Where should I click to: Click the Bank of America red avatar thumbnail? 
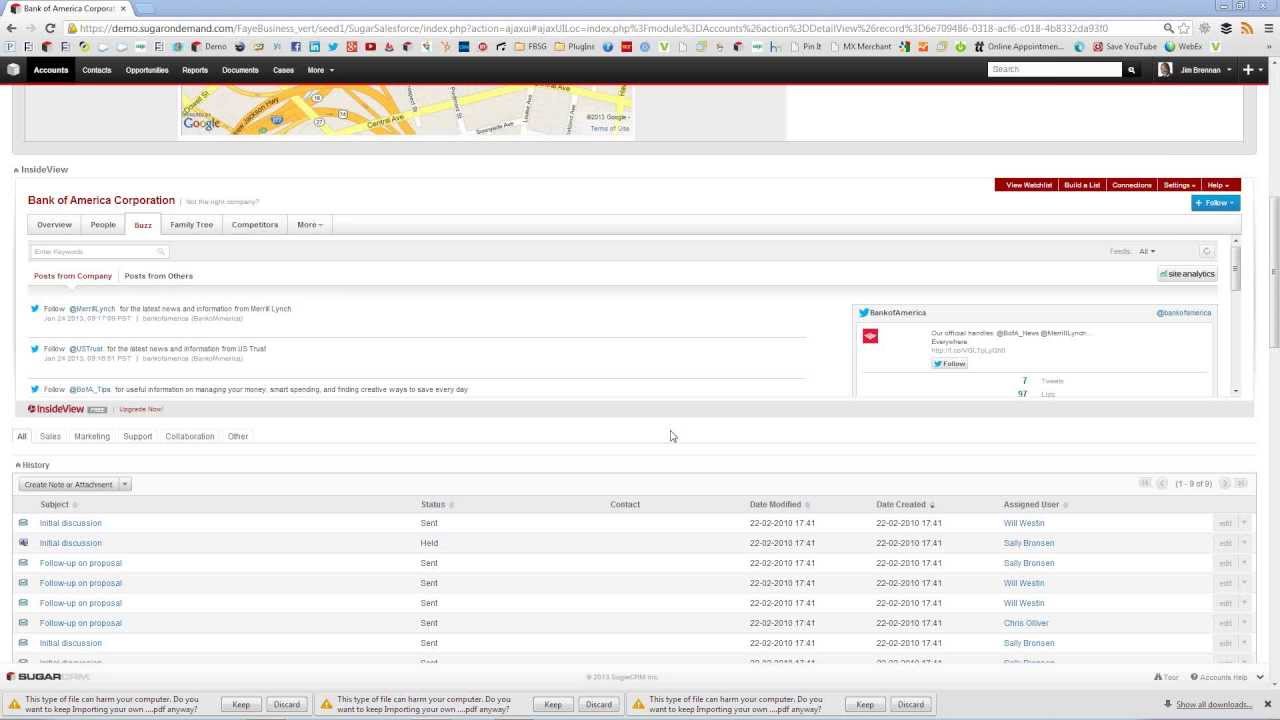[870, 336]
